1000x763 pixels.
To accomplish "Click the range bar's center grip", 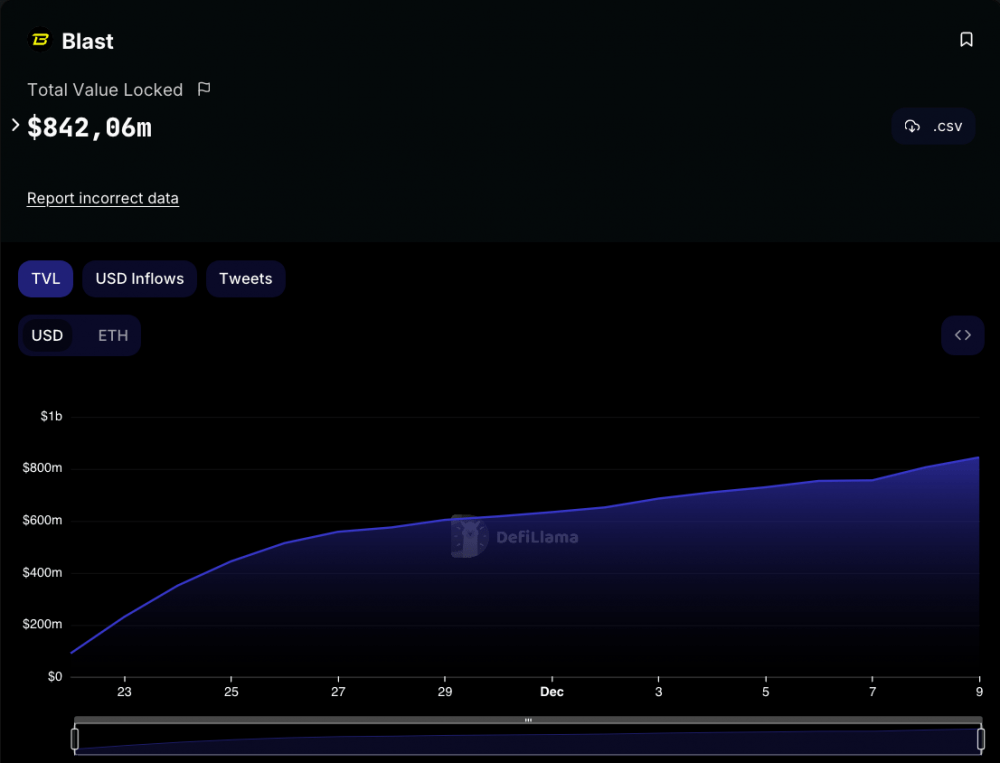I will tap(528, 720).
